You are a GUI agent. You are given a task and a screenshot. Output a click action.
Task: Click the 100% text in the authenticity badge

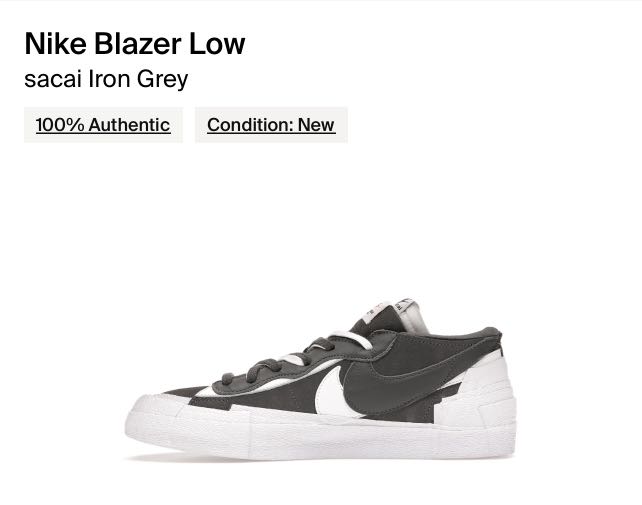pos(60,125)
